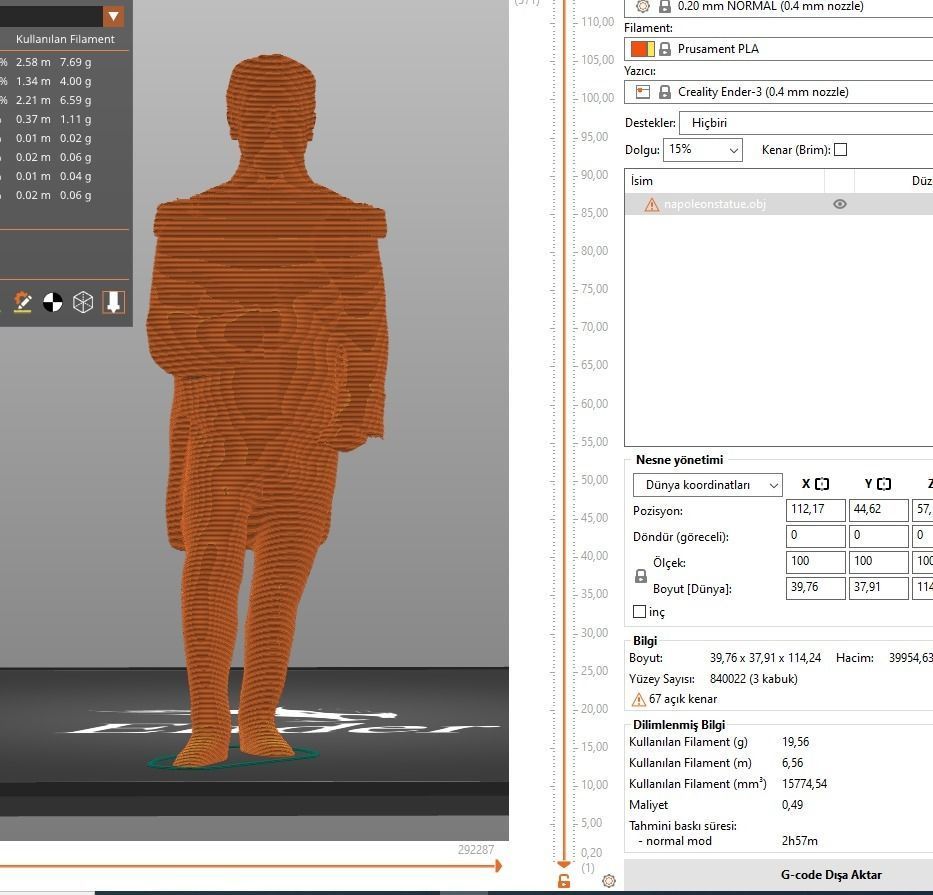The width and height of the screenshot is (933, 895).
Task: Click the paint-on seam pencil icon
Action: coord(23,302)
